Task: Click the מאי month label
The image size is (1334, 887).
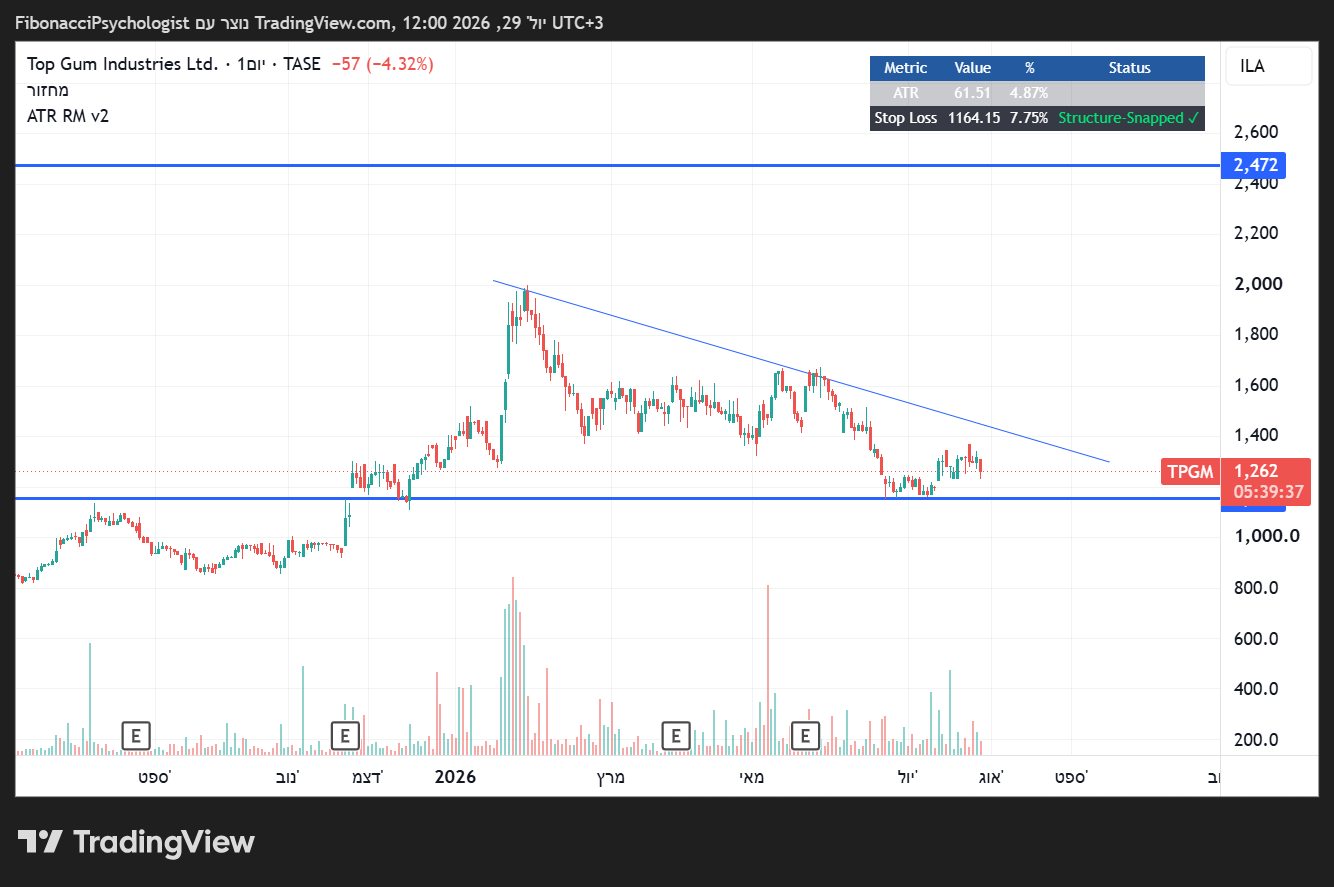Action: click(x=752, y=777)
